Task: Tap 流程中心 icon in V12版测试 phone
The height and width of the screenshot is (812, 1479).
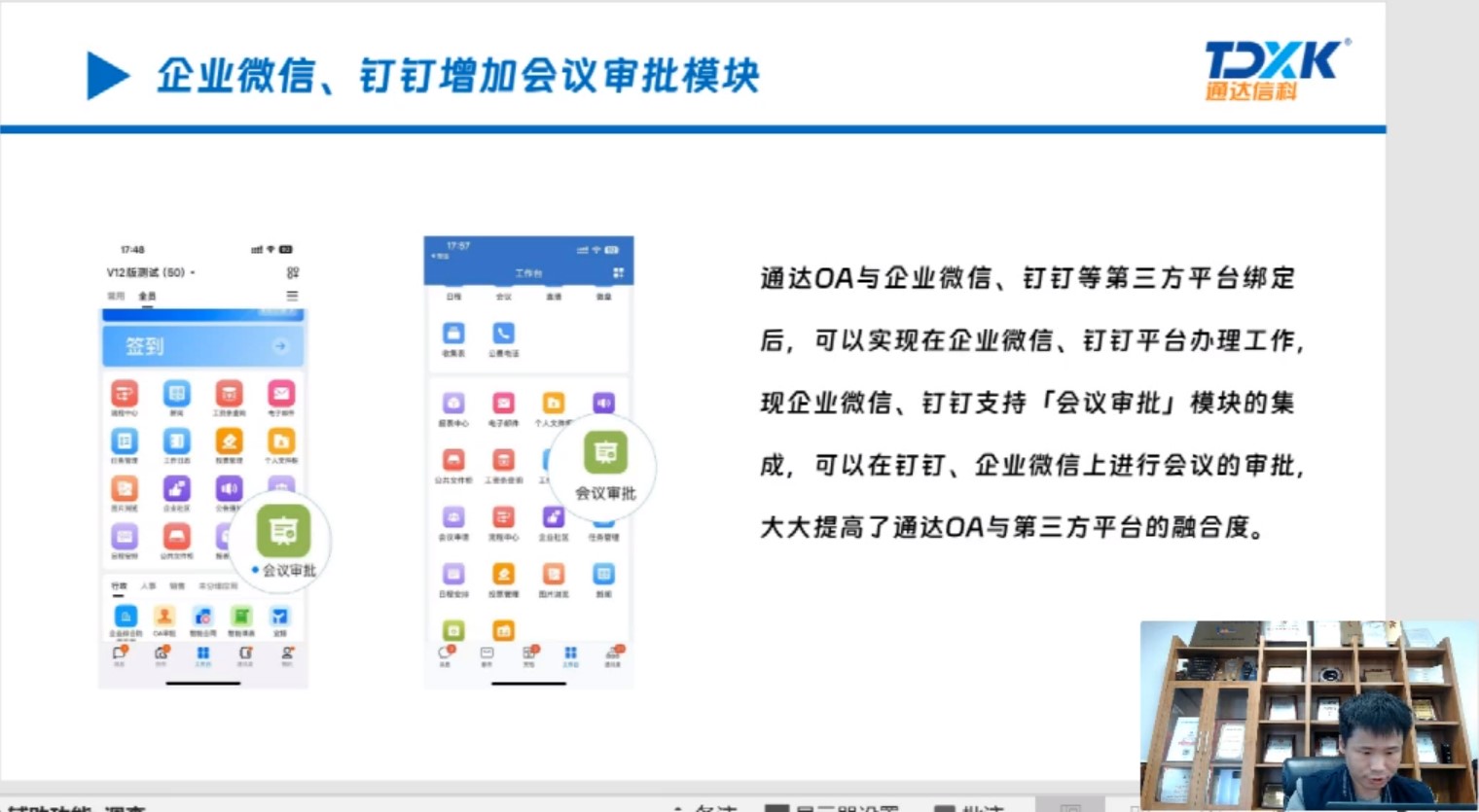Action: [125, 394]
